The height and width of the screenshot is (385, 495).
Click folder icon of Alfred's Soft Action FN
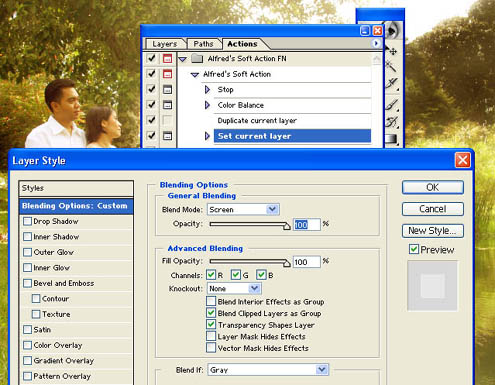pyautogui.click(x=197, y=59)
